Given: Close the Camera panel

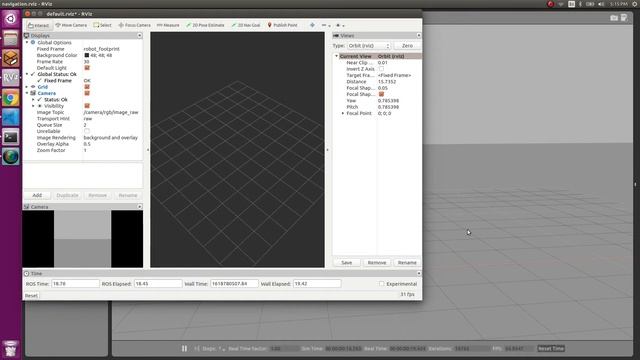Looking at the screenshot, I should [x=140, y=207].
